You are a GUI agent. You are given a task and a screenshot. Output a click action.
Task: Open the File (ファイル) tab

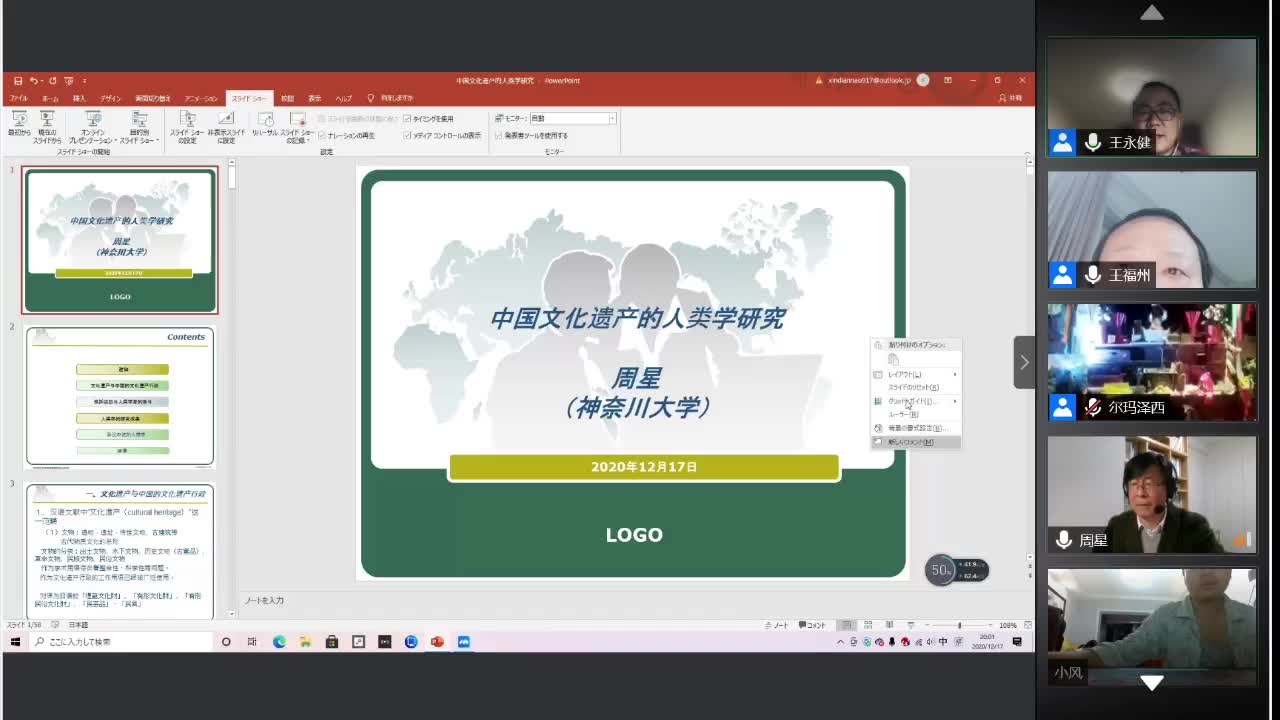18,98
